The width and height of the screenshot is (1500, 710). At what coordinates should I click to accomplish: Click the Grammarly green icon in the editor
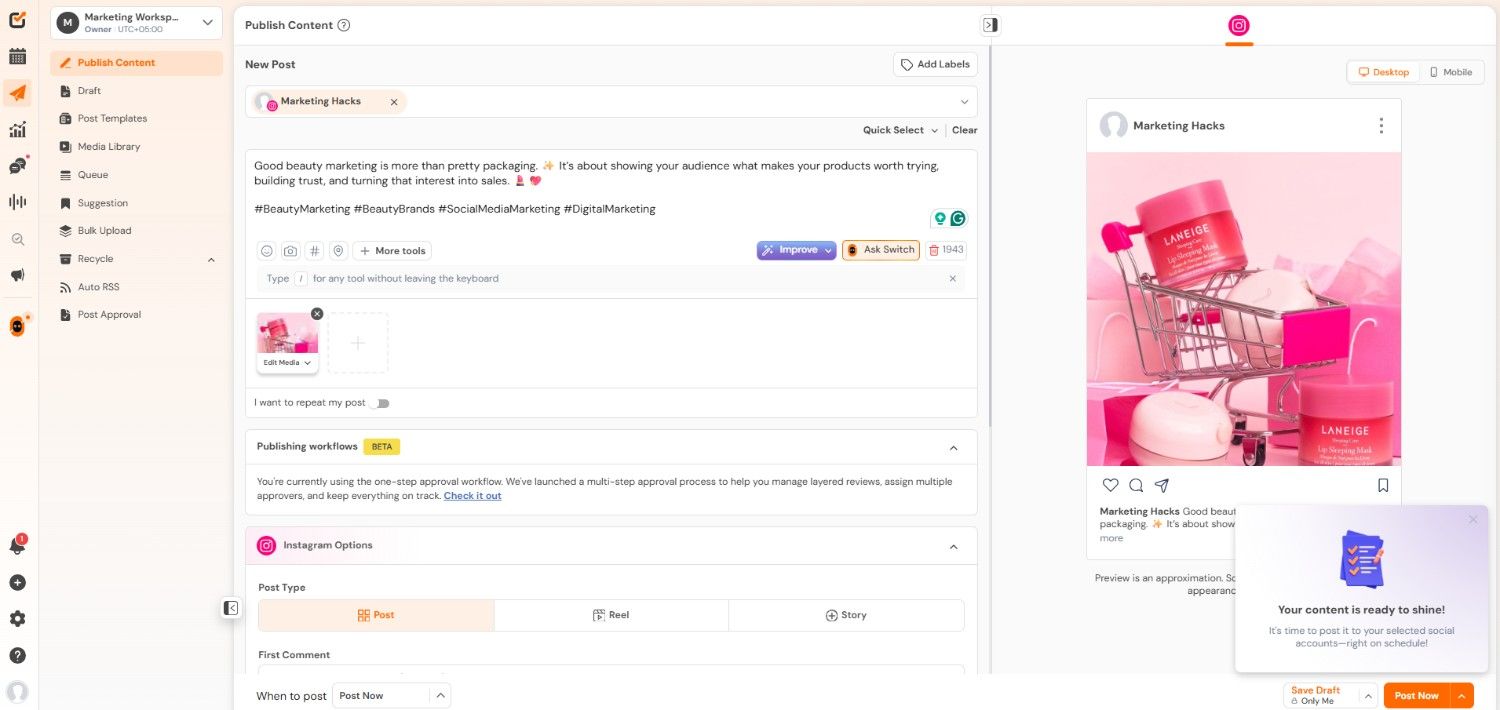[x=958, y=218]
